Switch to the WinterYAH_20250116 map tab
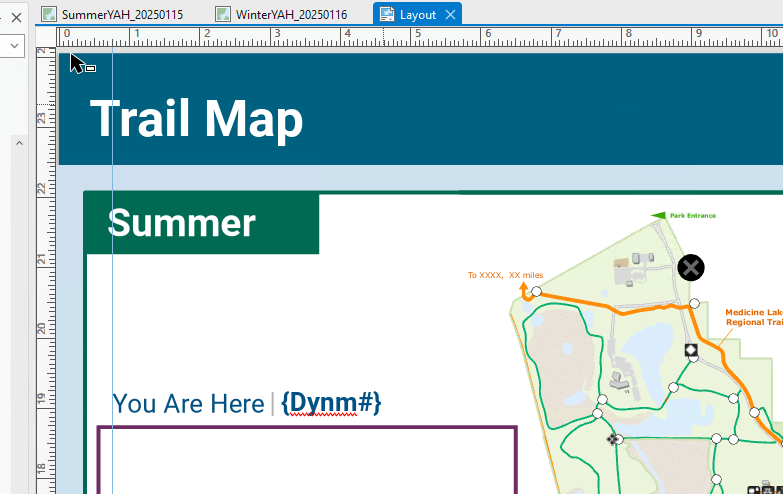 (x=282, y=14)
